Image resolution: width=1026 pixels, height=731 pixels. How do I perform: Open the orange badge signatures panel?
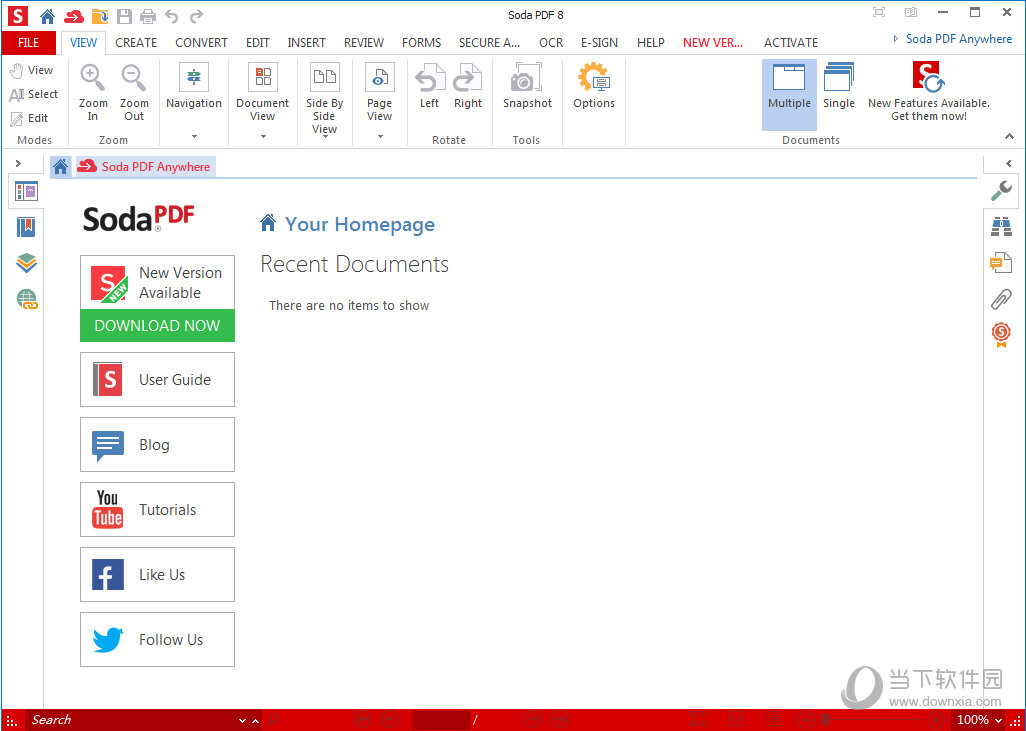1001,335
